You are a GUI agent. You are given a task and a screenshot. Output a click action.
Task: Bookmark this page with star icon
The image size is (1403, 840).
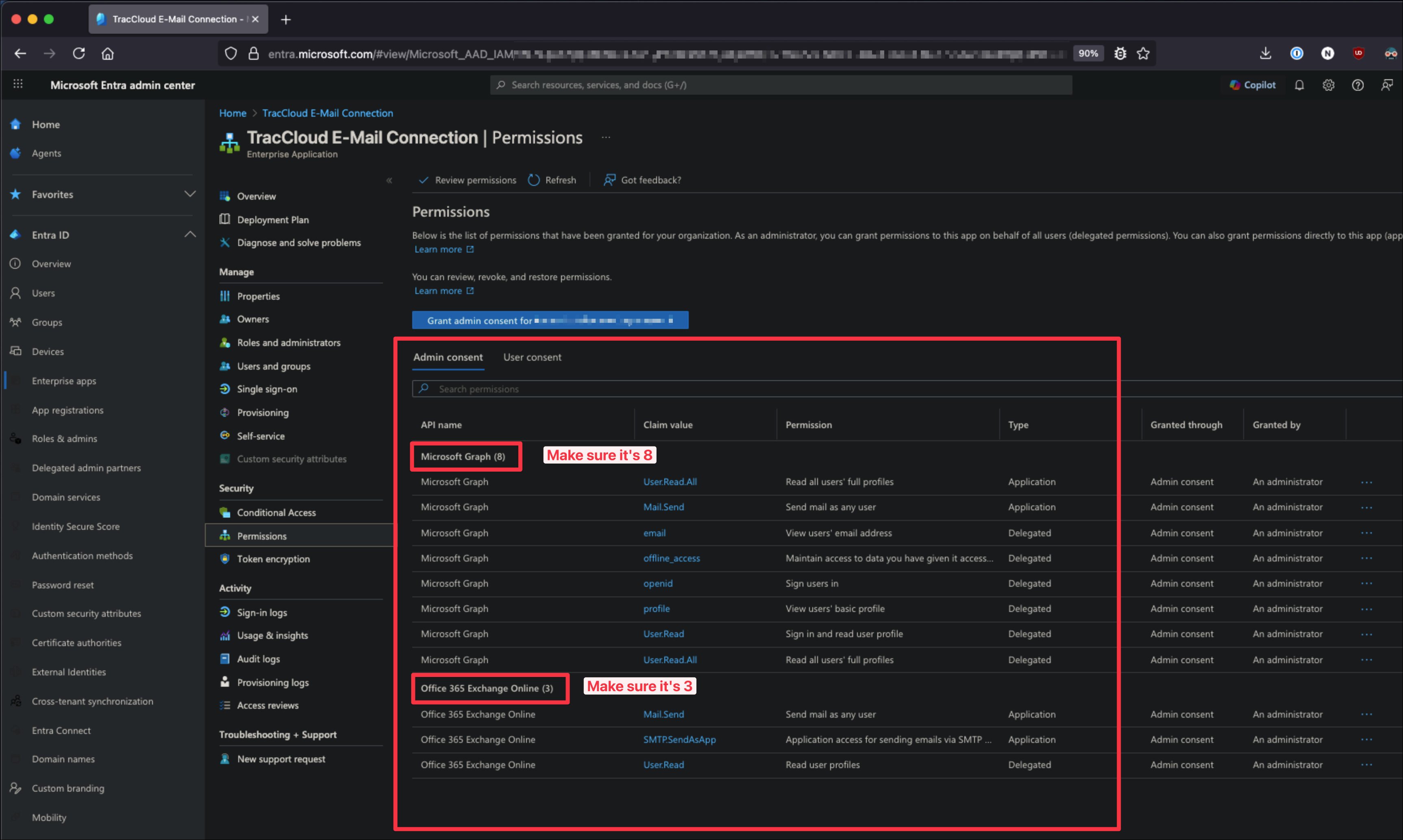coord(1143,53)
